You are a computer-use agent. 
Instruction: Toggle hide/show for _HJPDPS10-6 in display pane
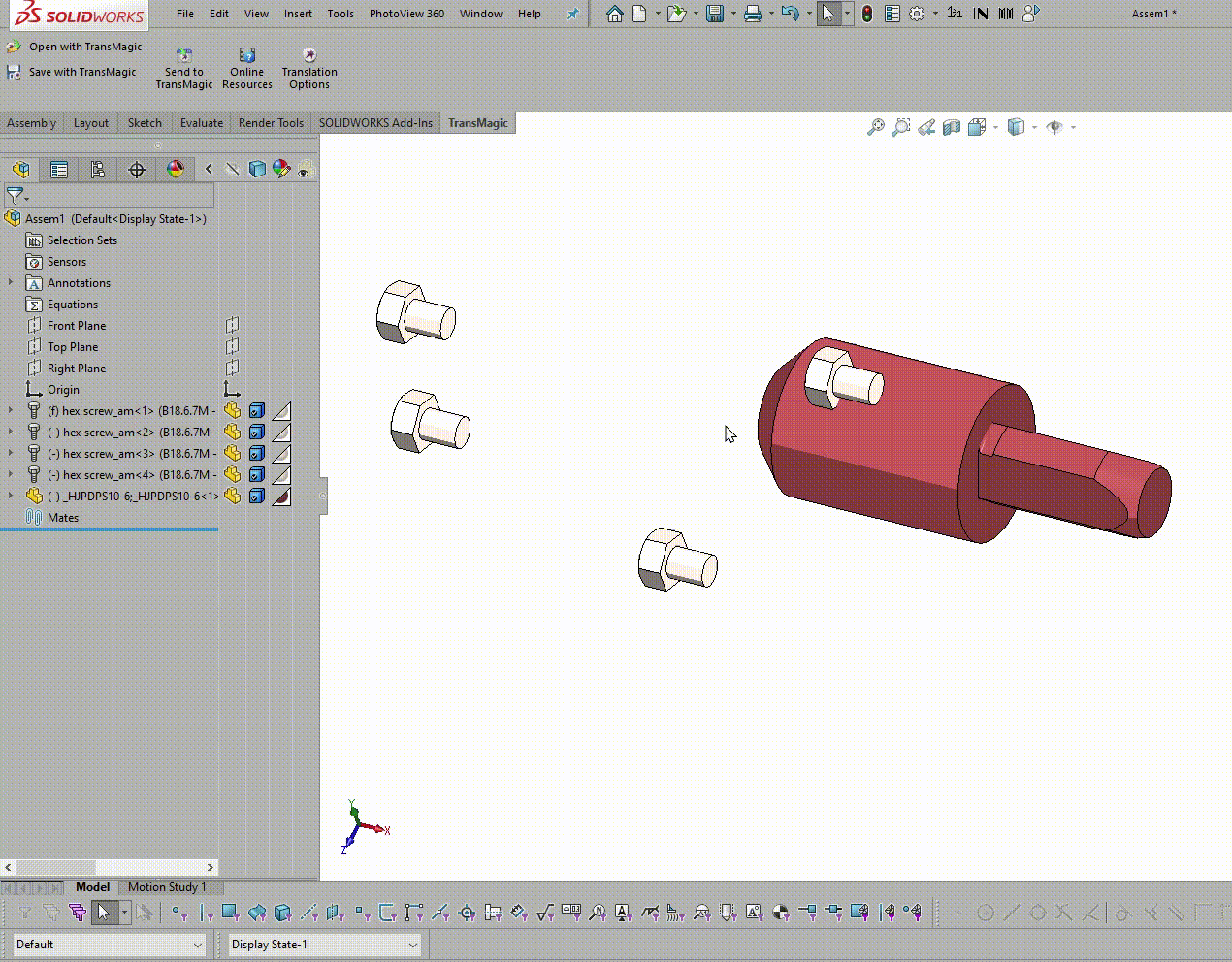(232, 497)
